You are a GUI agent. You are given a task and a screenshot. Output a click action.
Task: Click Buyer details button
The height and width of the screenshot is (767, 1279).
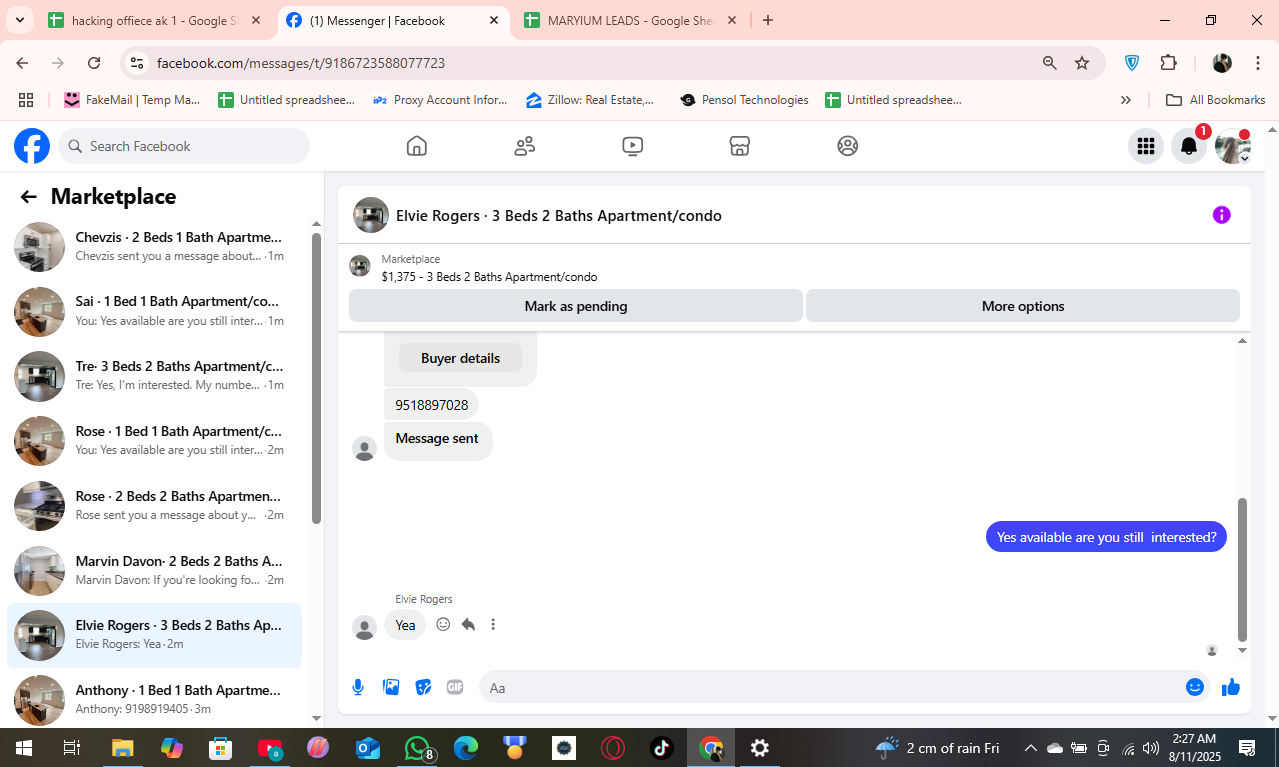coord(460,358)
